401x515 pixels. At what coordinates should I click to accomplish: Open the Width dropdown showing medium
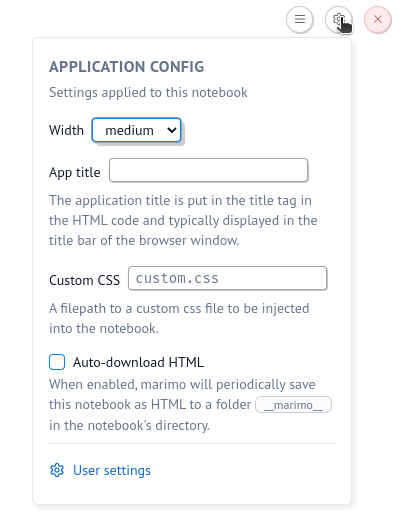click(x=137, y=130)
